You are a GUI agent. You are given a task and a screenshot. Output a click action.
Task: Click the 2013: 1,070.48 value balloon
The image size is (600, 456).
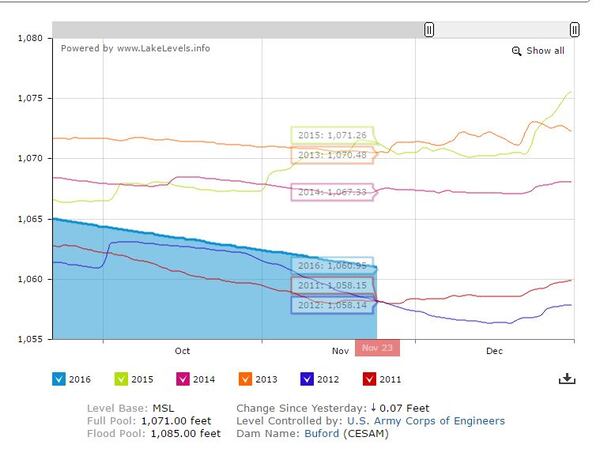tap(332, 155)
